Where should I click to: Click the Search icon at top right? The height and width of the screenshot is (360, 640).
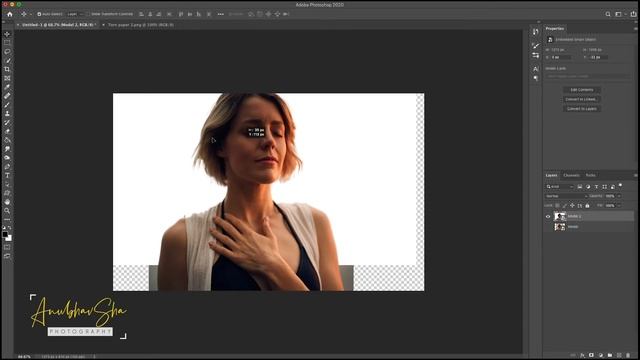(x=608, y=14)
